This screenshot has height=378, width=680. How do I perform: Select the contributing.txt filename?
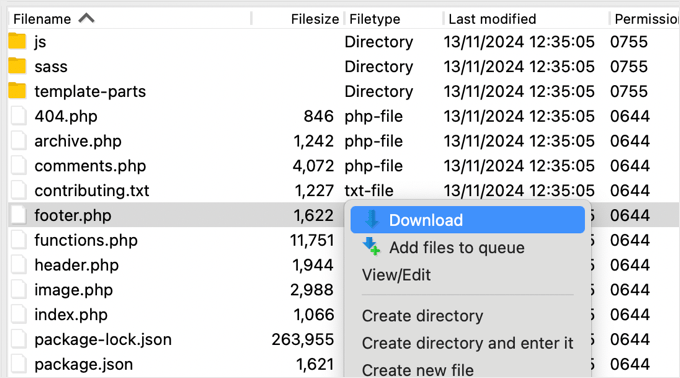92,190
